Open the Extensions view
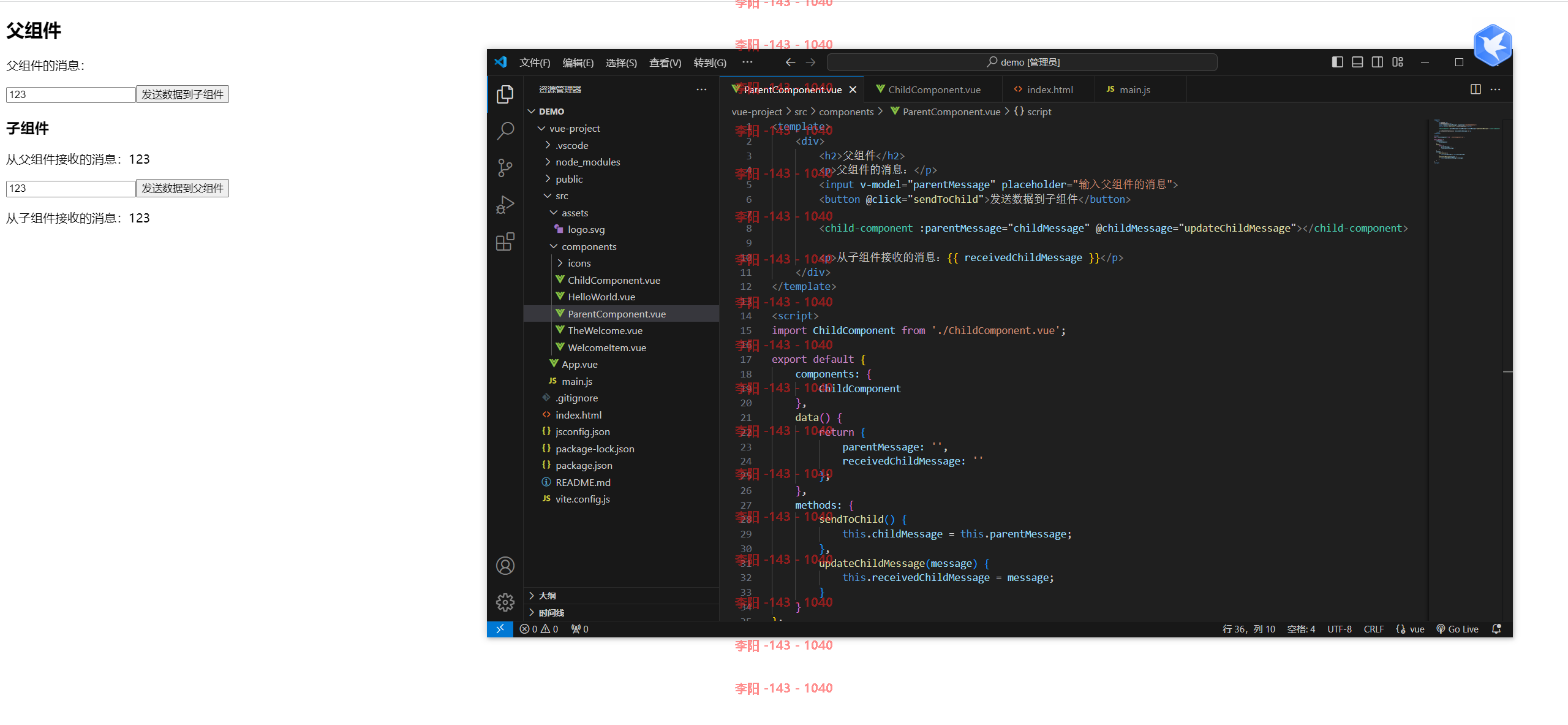This screenshot has width=1568, height=725. (x=505, y=242)
